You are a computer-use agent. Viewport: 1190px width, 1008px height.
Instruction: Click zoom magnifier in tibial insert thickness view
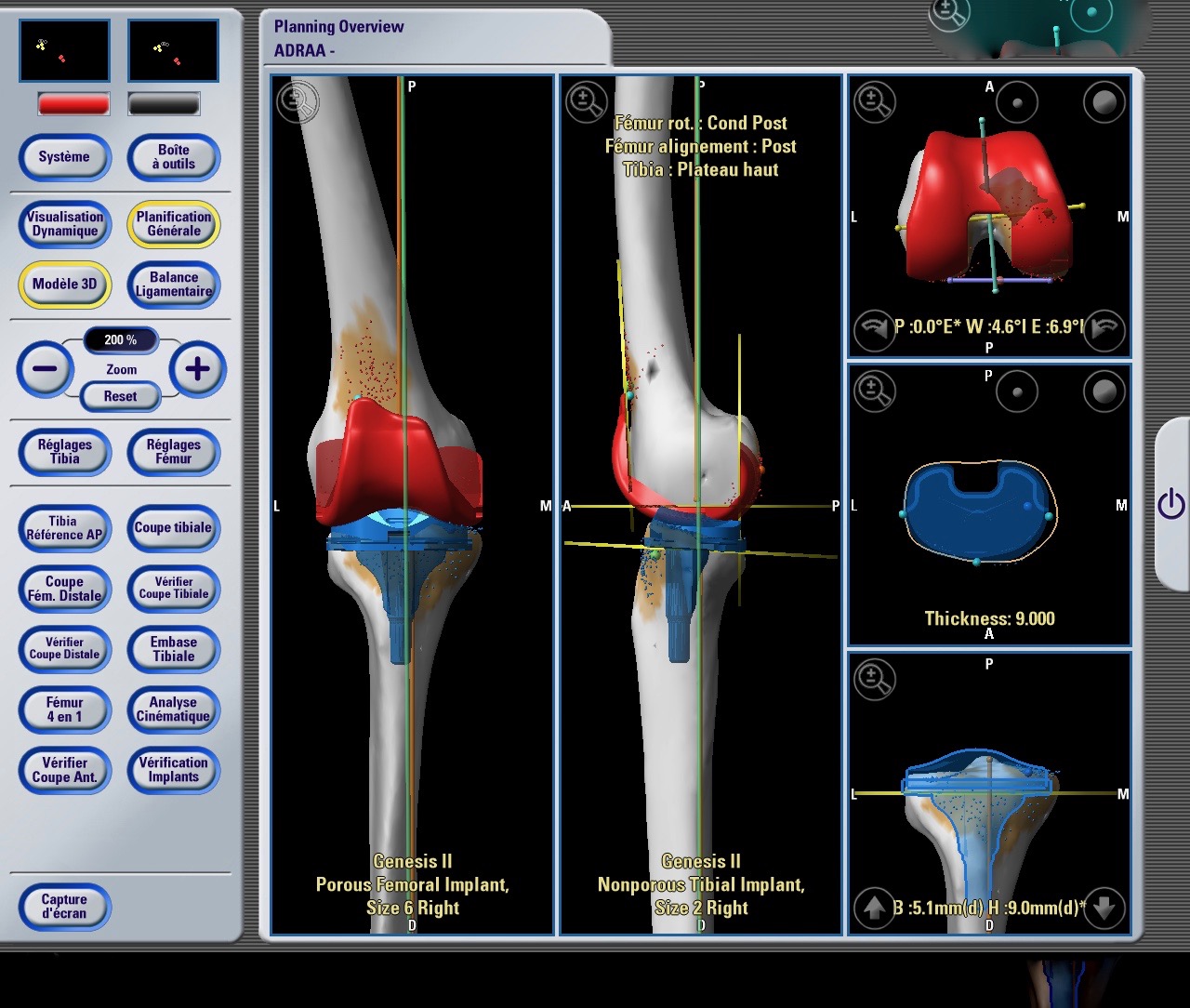pos(875,391)
